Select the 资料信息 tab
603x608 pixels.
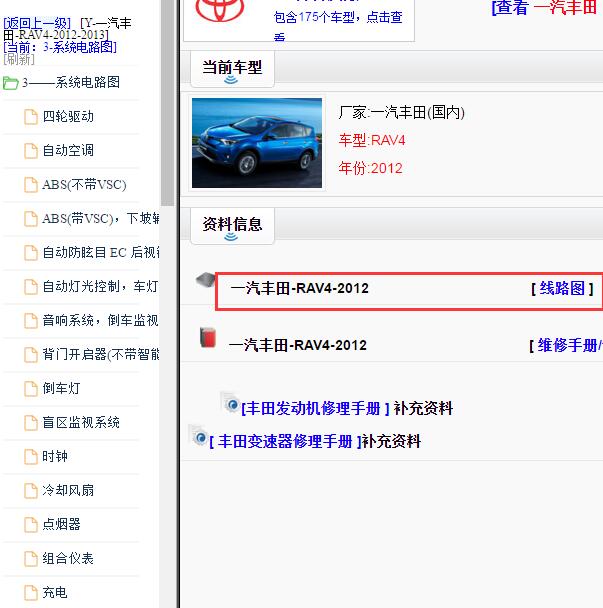[232, 225]
